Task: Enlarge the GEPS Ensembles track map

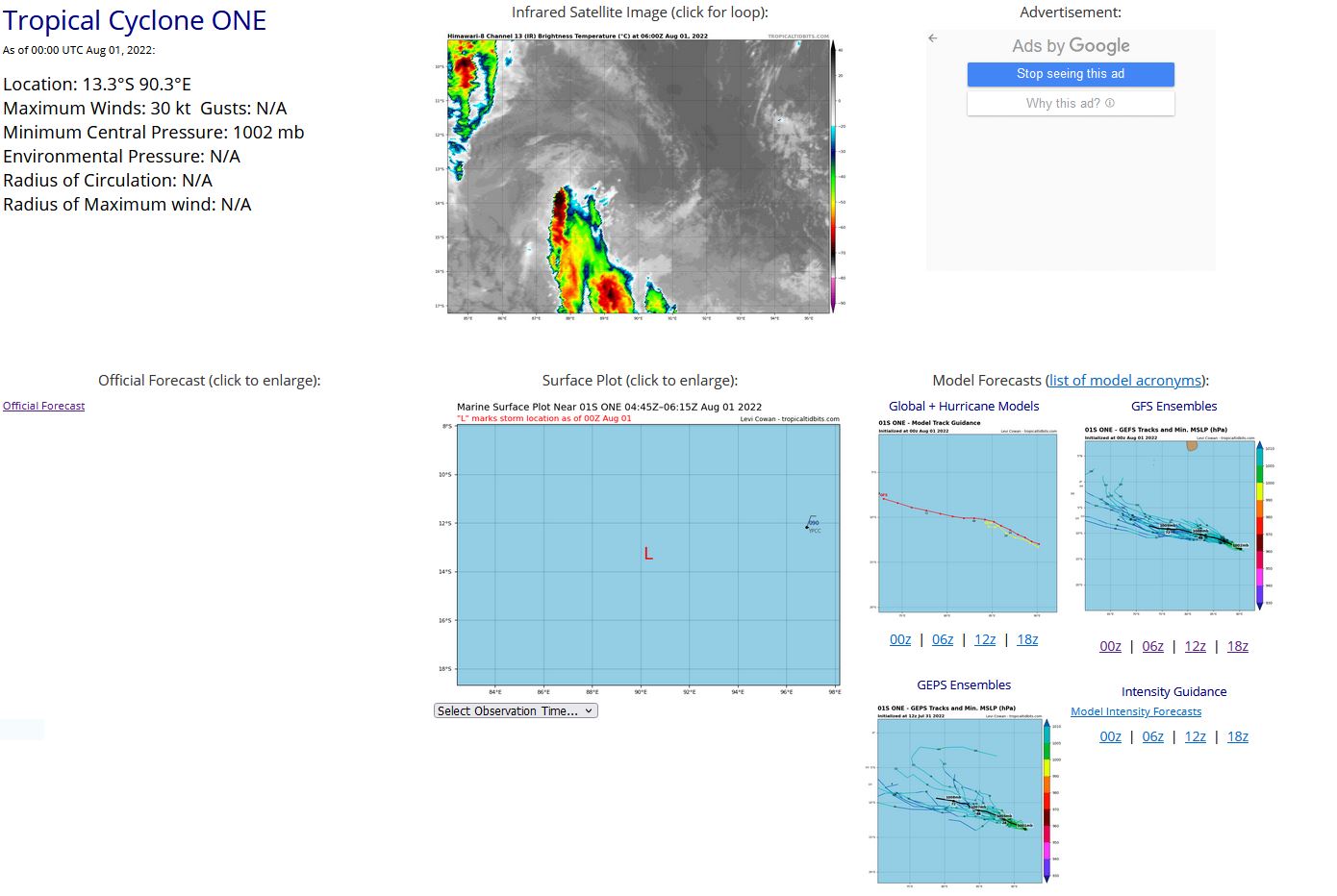Action: pyautogui.click(x=963, y=795)
